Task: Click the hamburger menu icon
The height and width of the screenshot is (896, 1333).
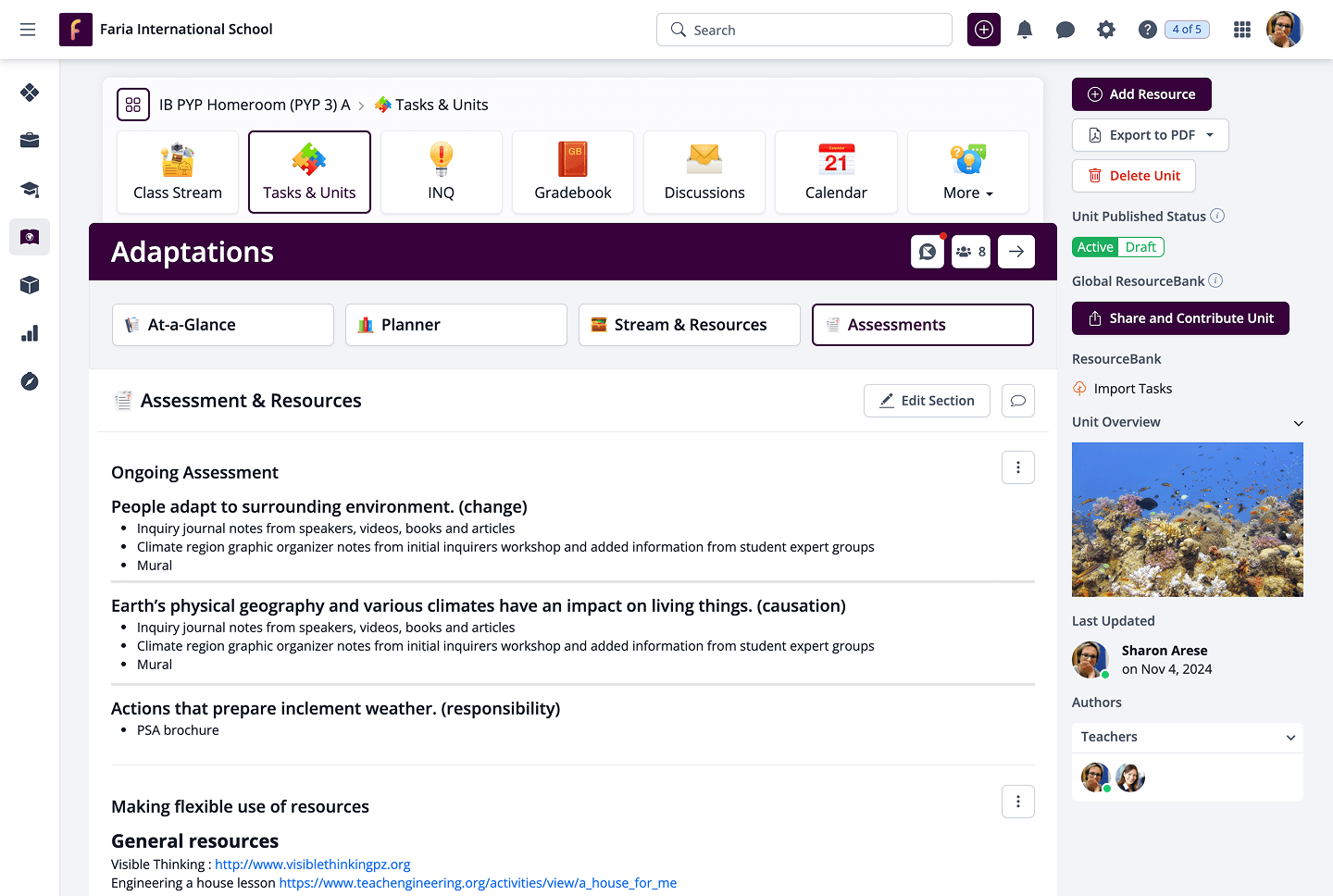Action: (x=28, y=30)
